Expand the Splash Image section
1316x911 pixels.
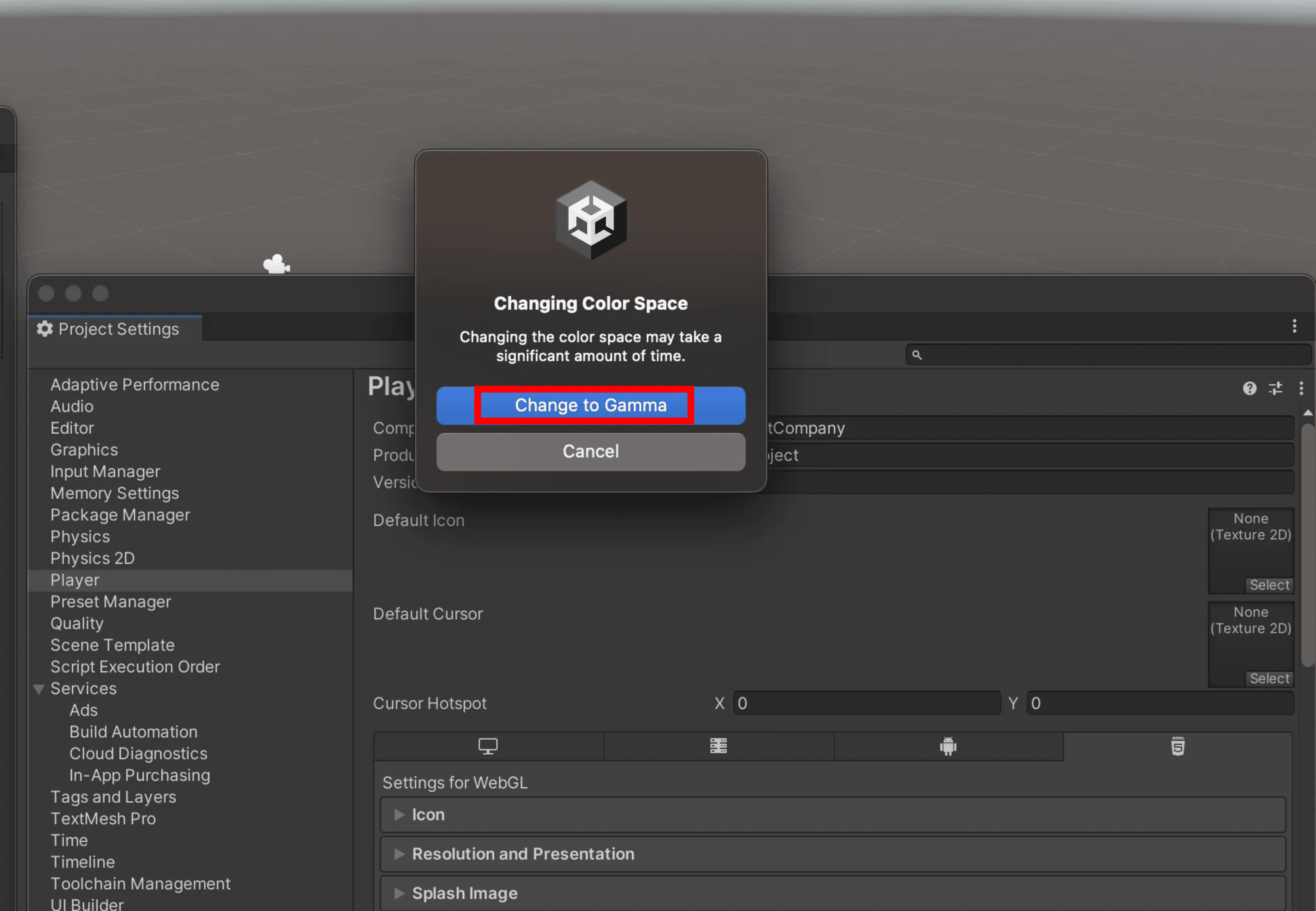pyautogui.click(x=833, y=893)
